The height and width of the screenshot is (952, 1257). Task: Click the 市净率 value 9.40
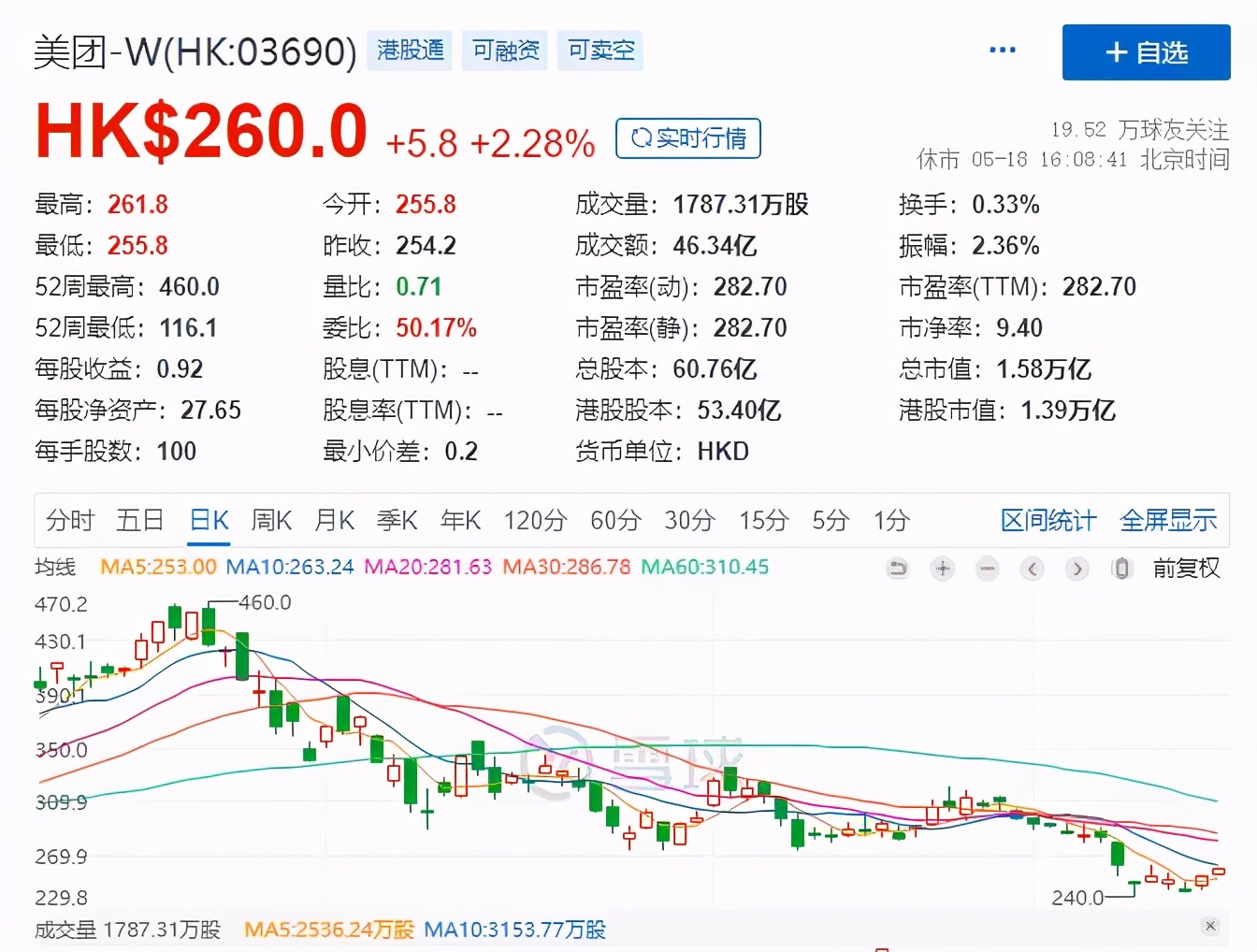[x=1019, y=327]
